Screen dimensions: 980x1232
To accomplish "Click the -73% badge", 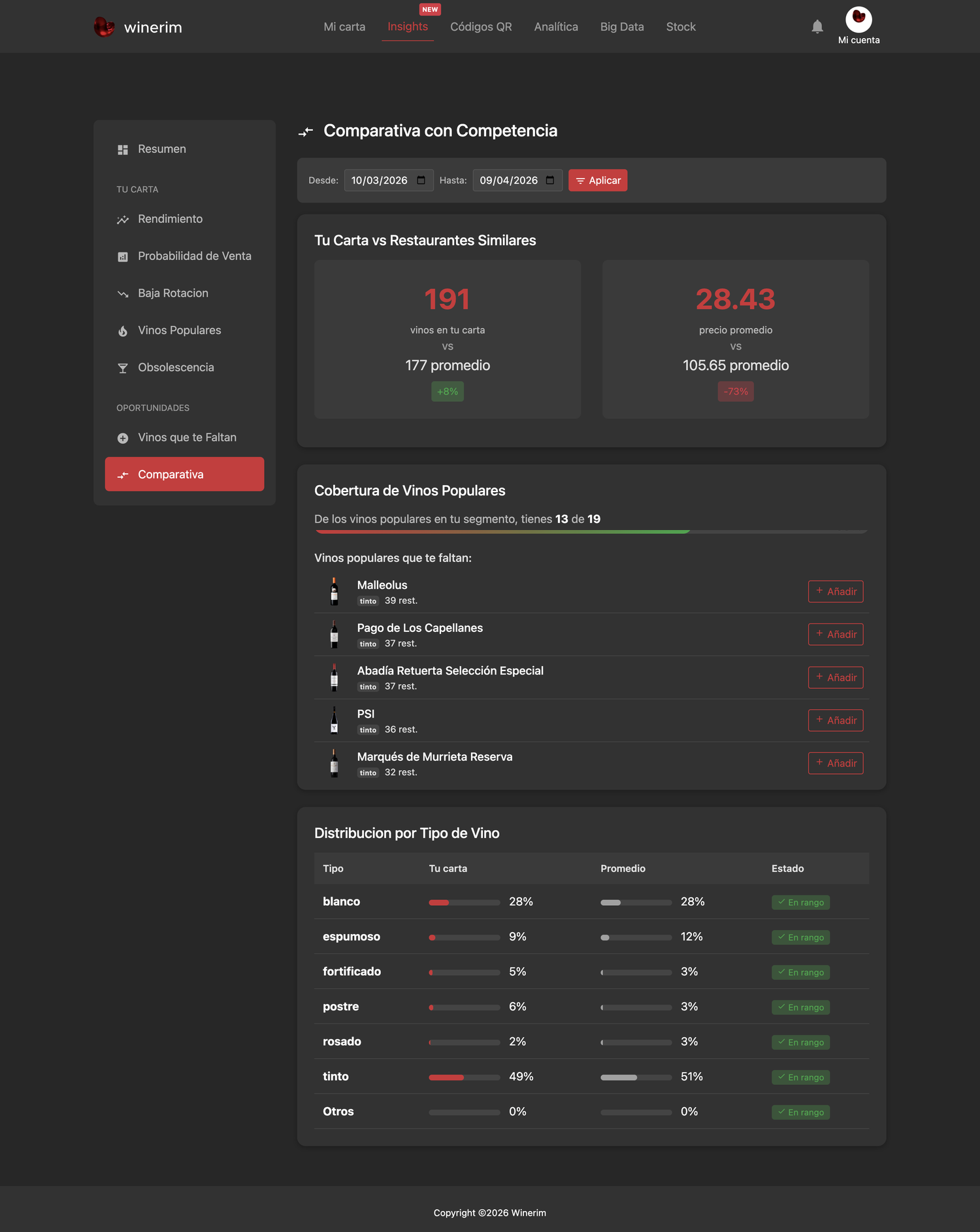I will (736, 391).
